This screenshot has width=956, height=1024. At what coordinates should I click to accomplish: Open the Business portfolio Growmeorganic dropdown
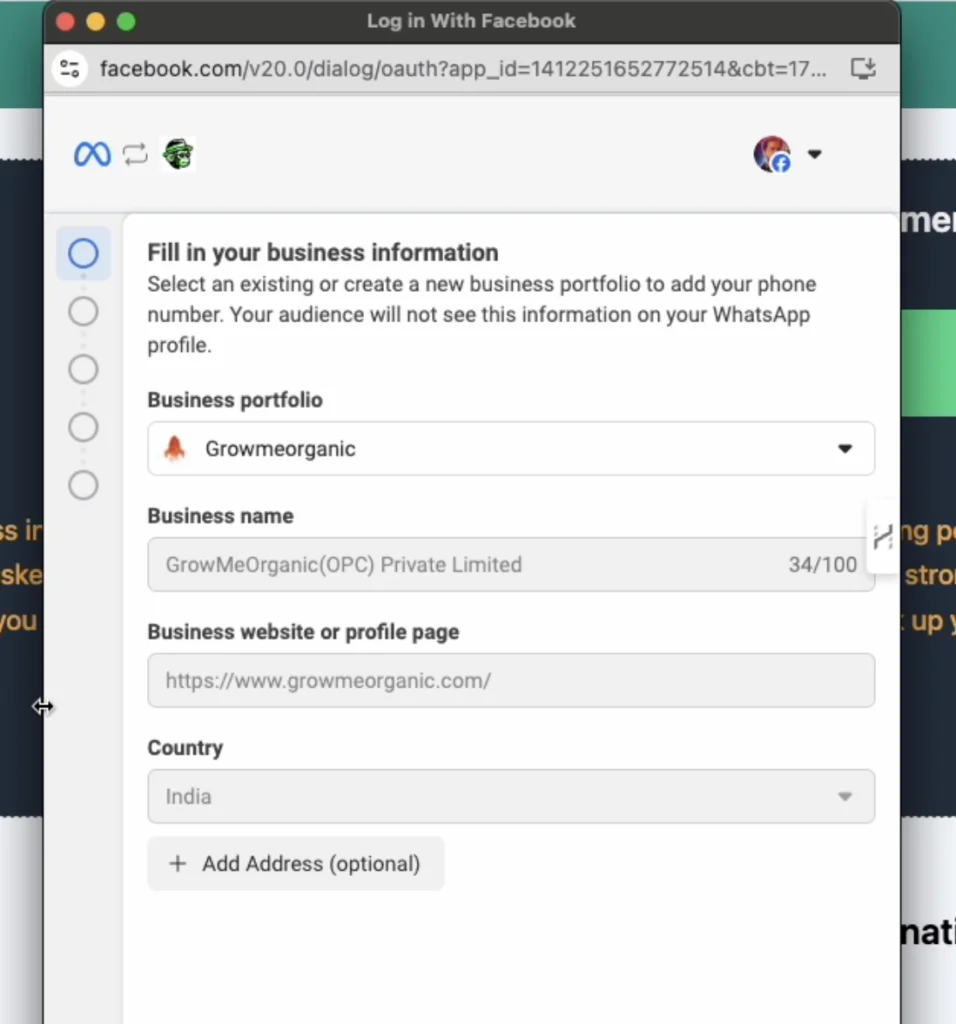(511, 449)
